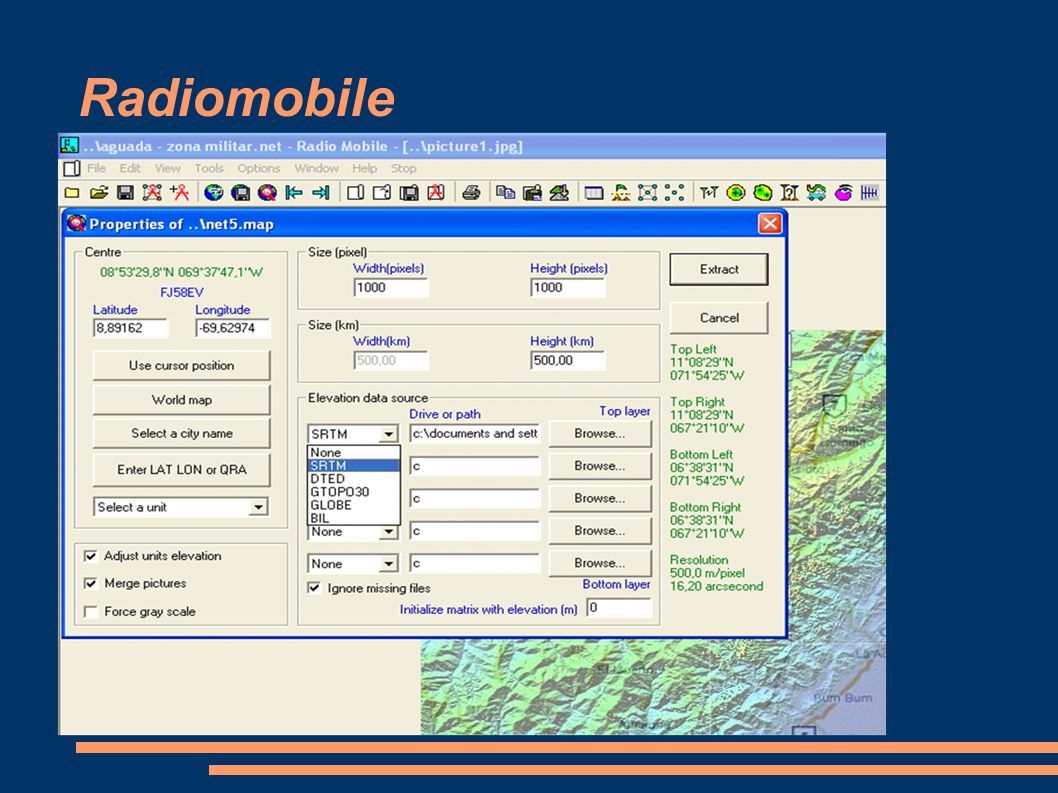Click the cyan left-pointing arrow icon
Viewport: 1058px width, 793px height.
(x=294, y=193)
